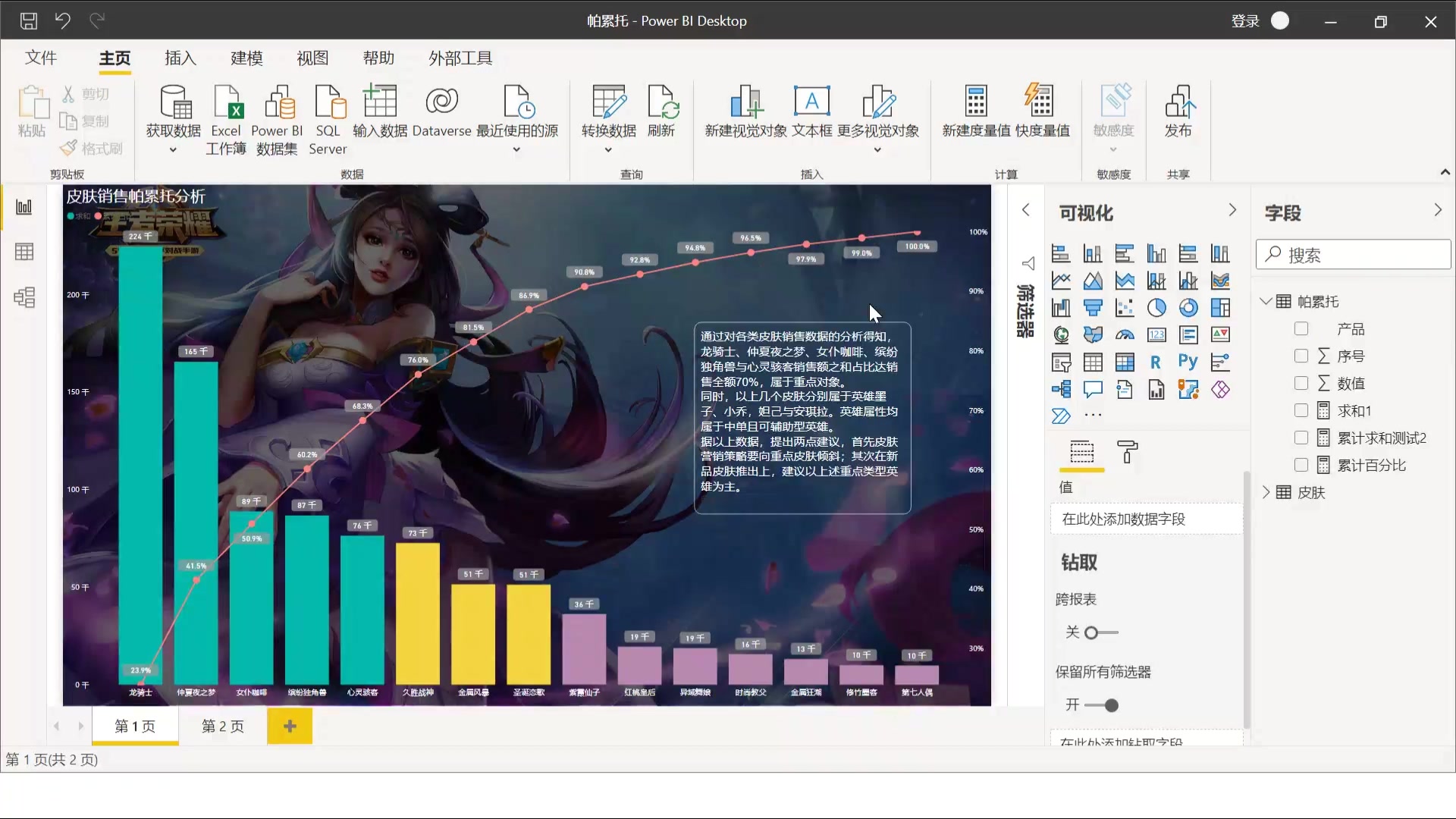1456x819 pixels.
Task: Check the 累计百分比 field checkbox
Action: point(1301,465)
